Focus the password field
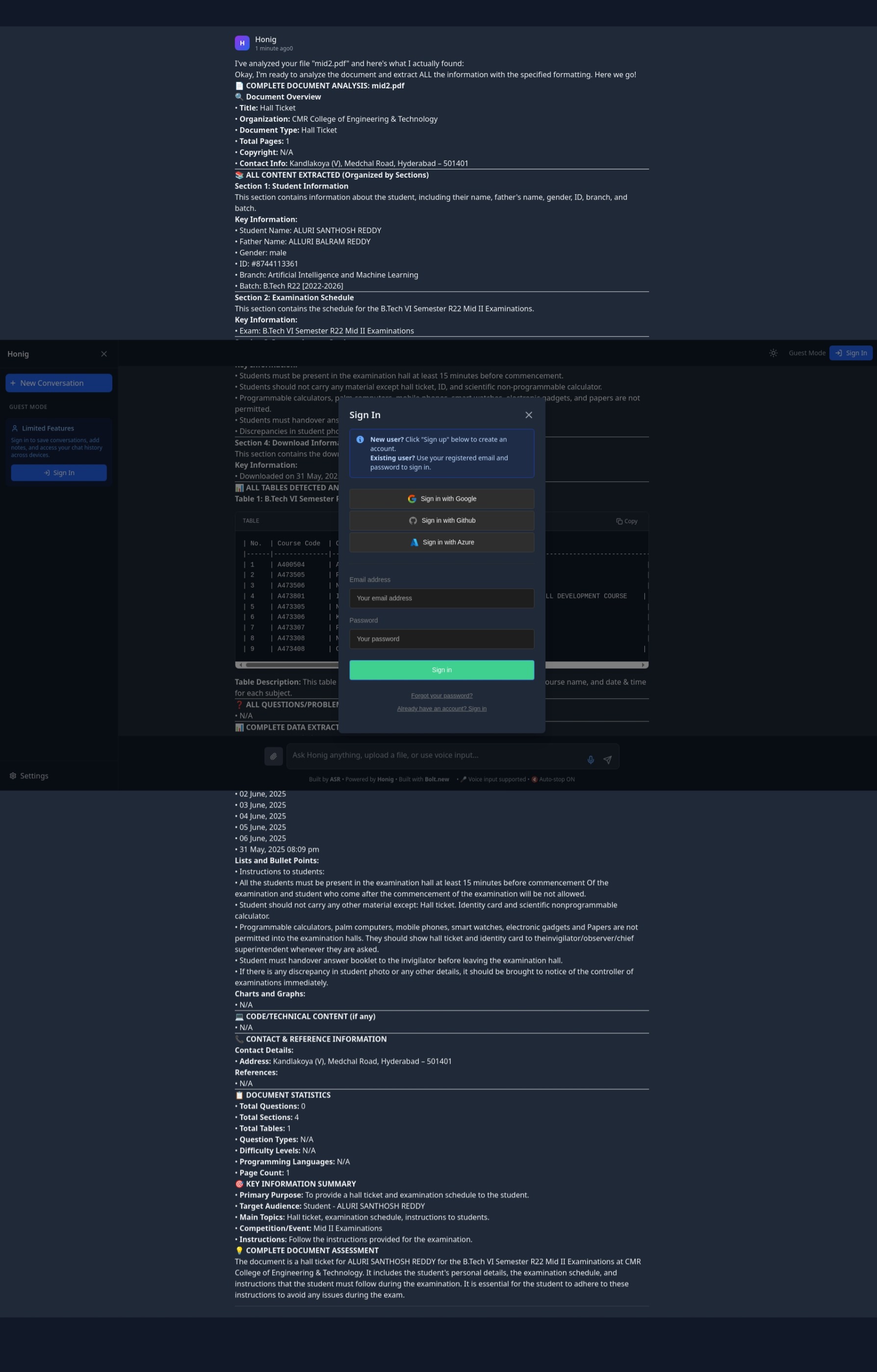 tap(441, 639)
